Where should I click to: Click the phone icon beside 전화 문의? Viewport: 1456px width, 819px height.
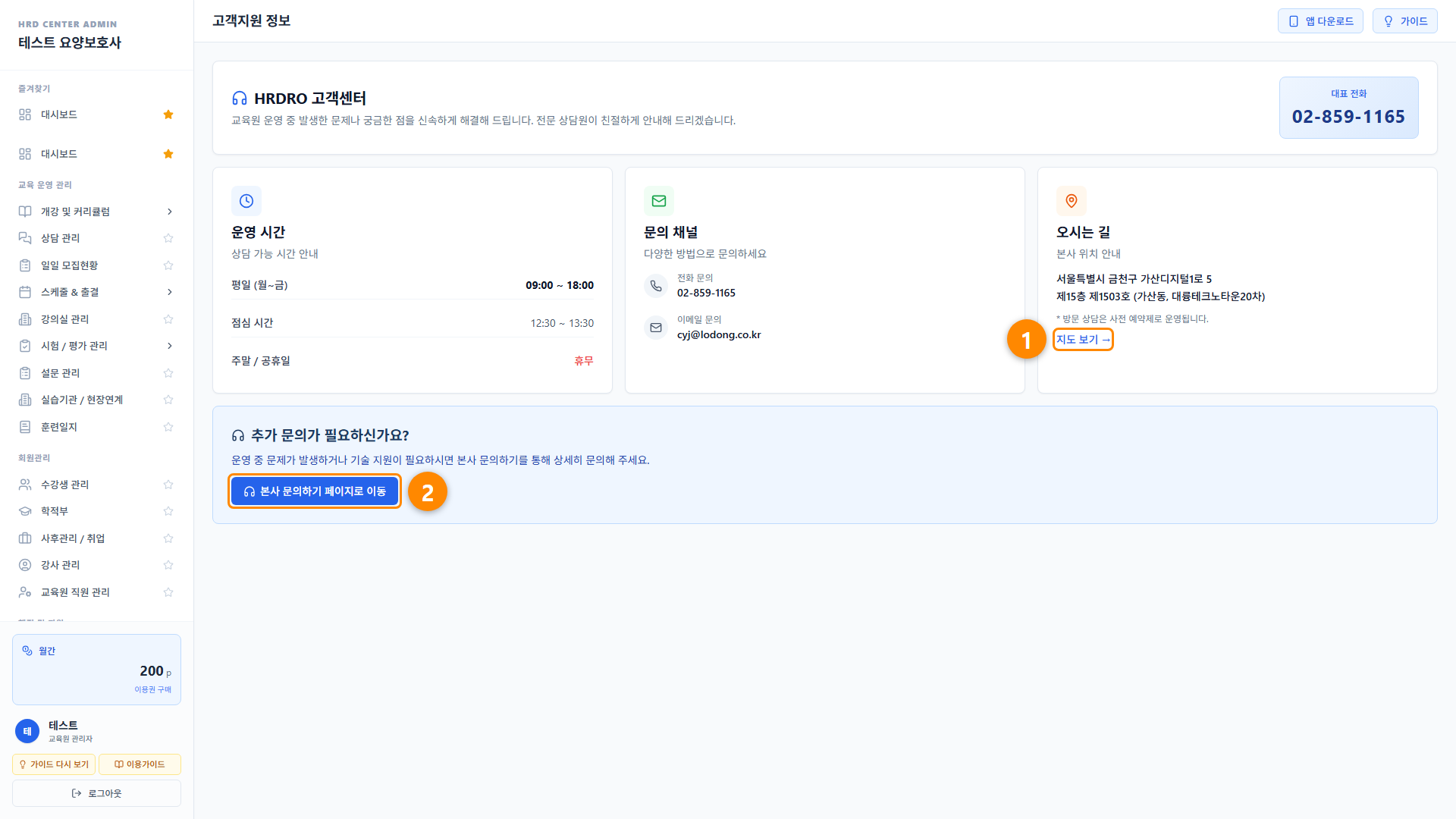[x=656, y=286]
